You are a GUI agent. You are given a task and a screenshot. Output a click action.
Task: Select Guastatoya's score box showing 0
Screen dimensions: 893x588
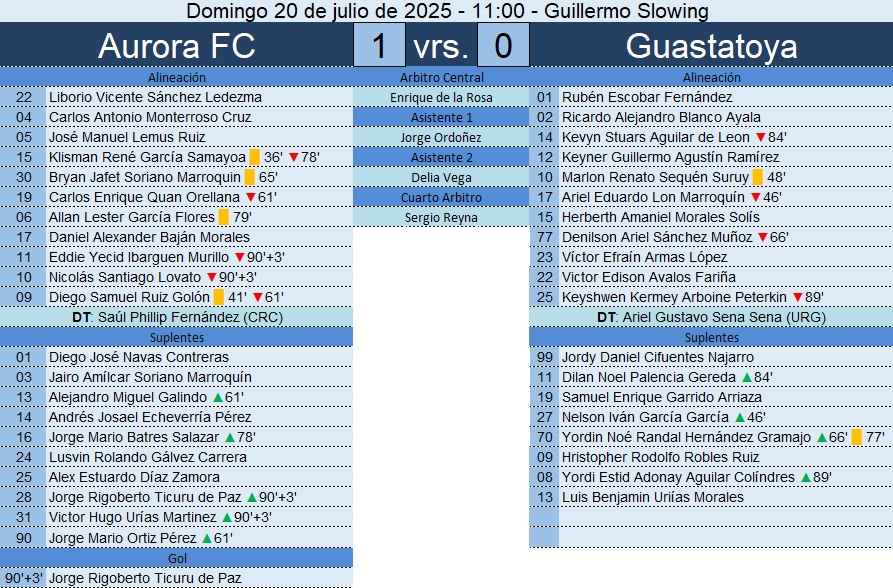(503, 46)
